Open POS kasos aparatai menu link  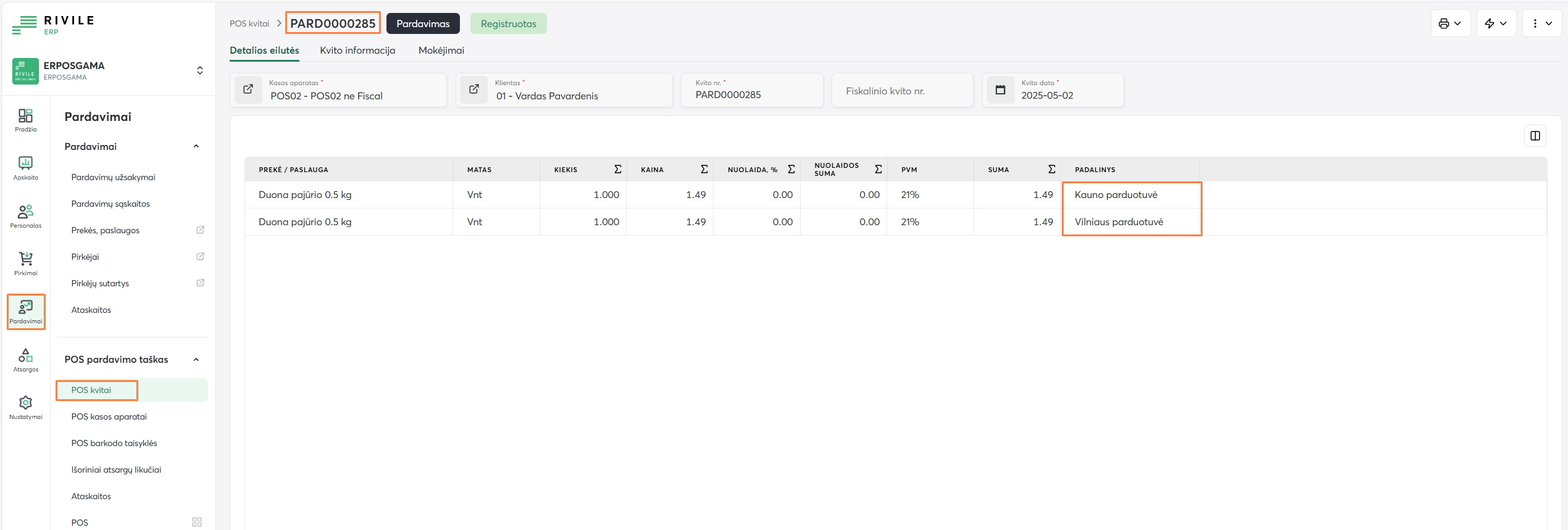point(109,416)
